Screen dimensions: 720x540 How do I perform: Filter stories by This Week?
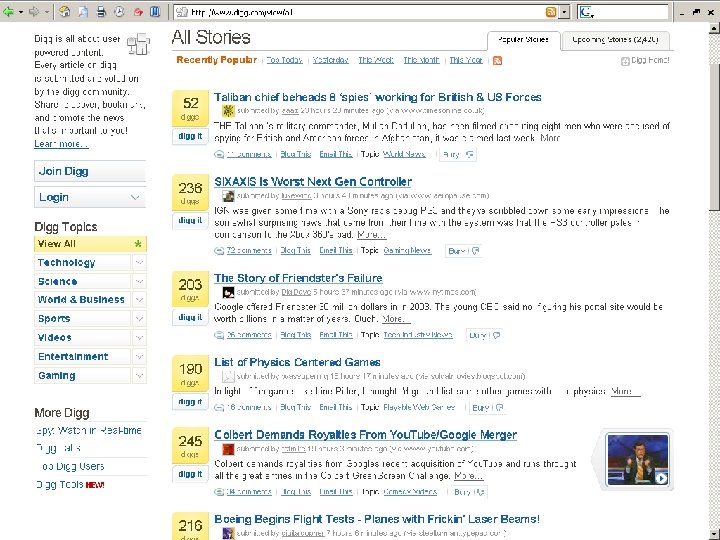pos(376,60)
